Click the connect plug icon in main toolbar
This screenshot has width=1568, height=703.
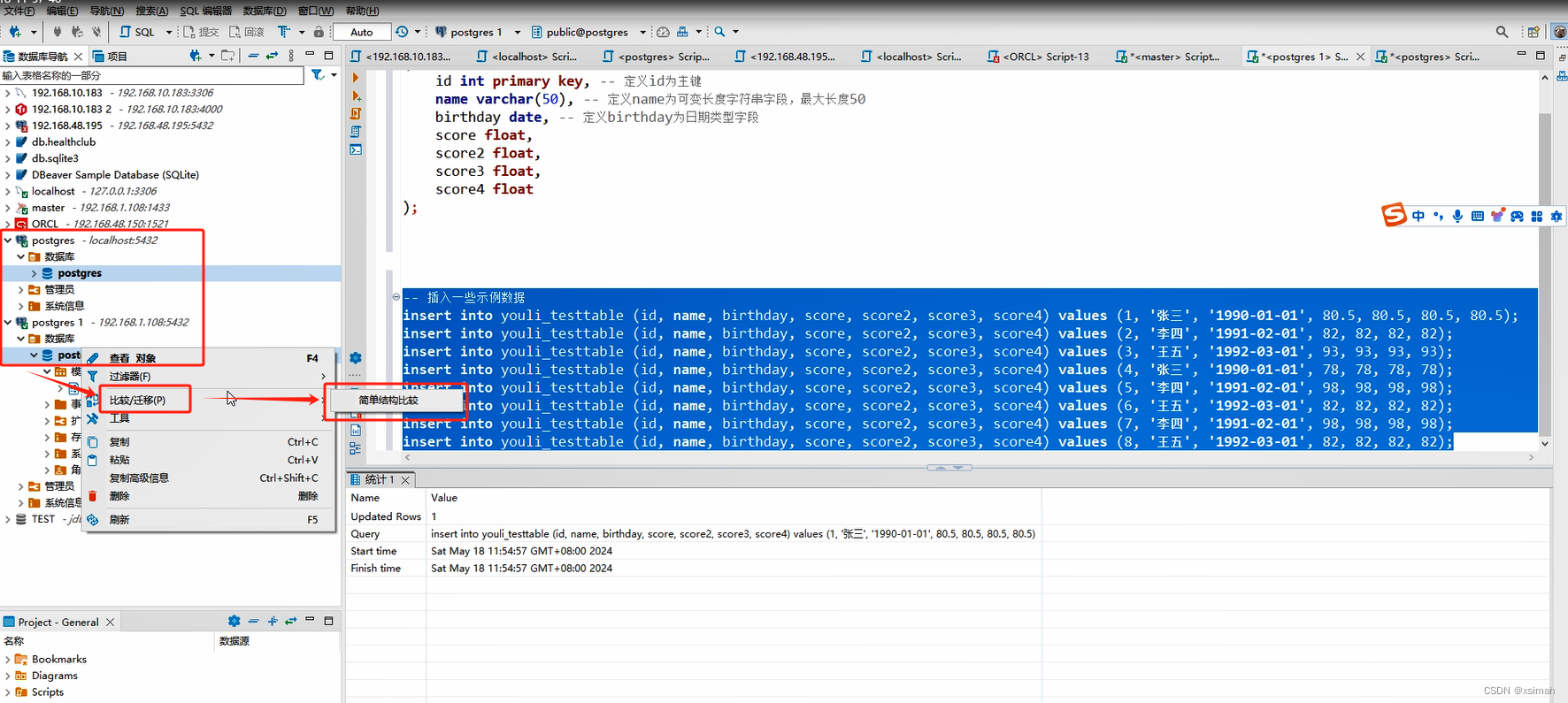click(58, 32)
